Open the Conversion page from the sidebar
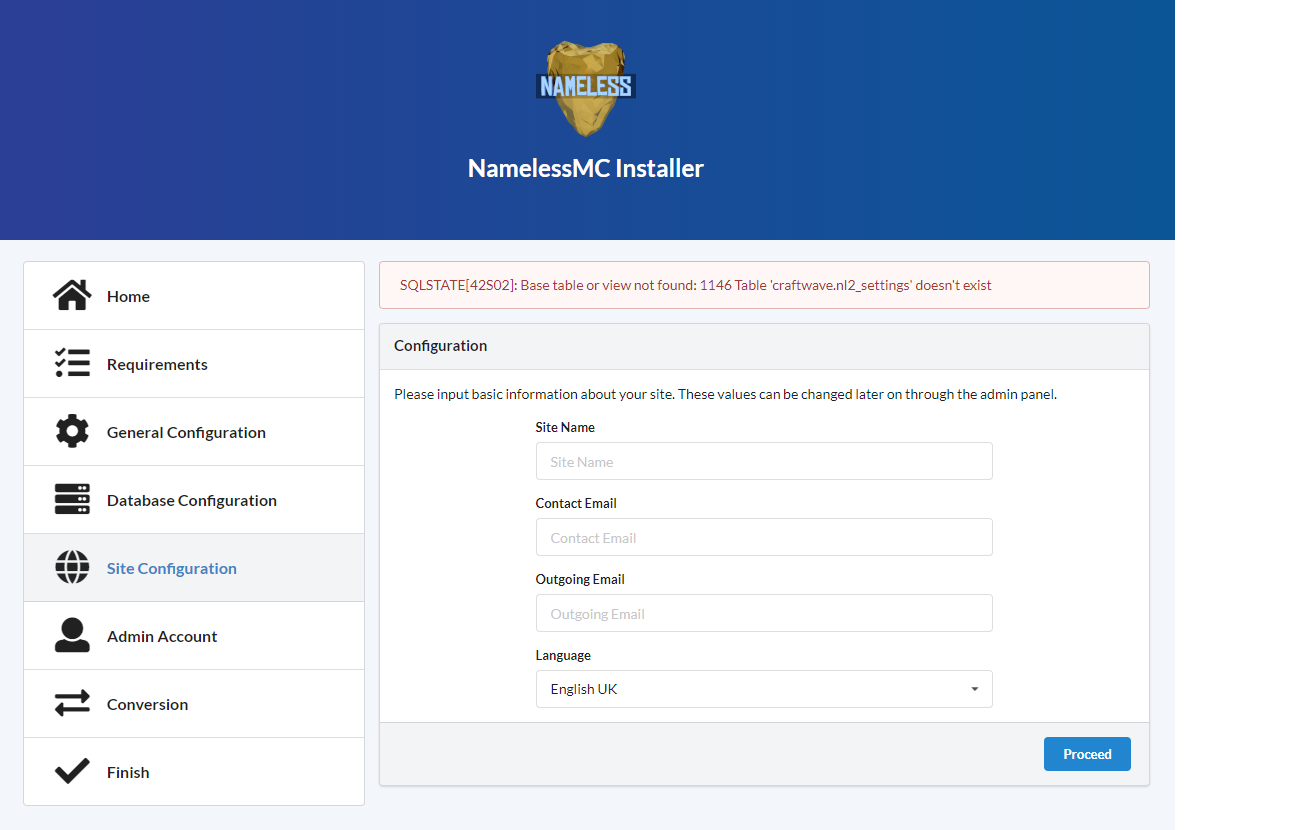Screen dimensions: 1291x830 click(x=147, y=703)
